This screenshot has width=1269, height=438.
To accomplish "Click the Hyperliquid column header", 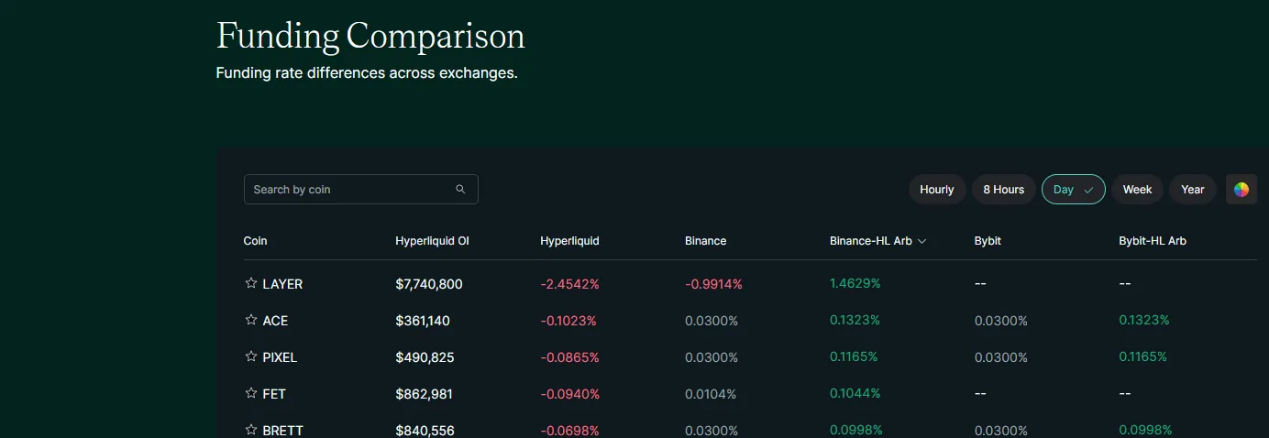I will [569, 241].
